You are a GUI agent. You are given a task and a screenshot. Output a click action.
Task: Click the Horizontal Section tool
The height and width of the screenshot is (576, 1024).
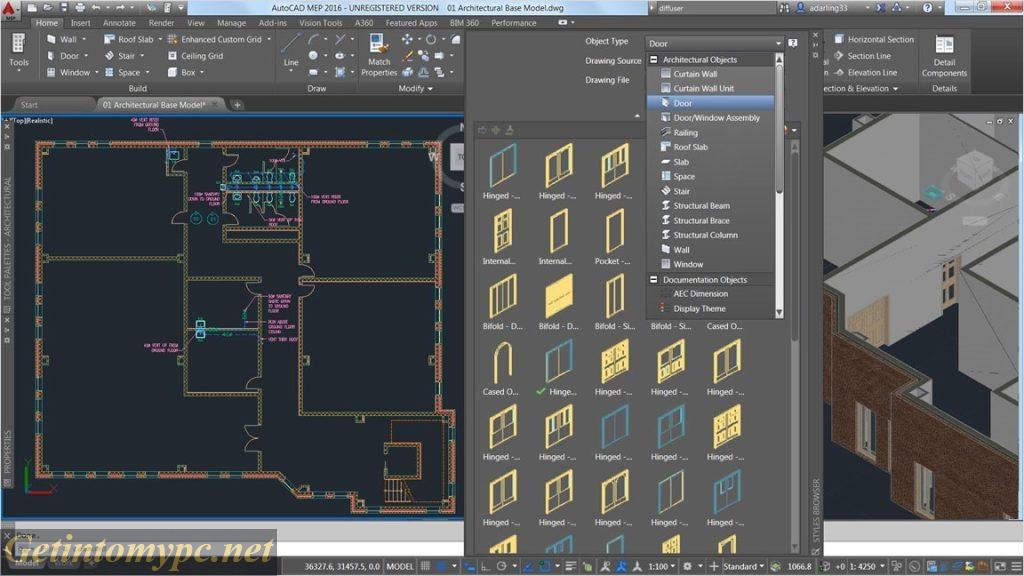pos(874,39)
